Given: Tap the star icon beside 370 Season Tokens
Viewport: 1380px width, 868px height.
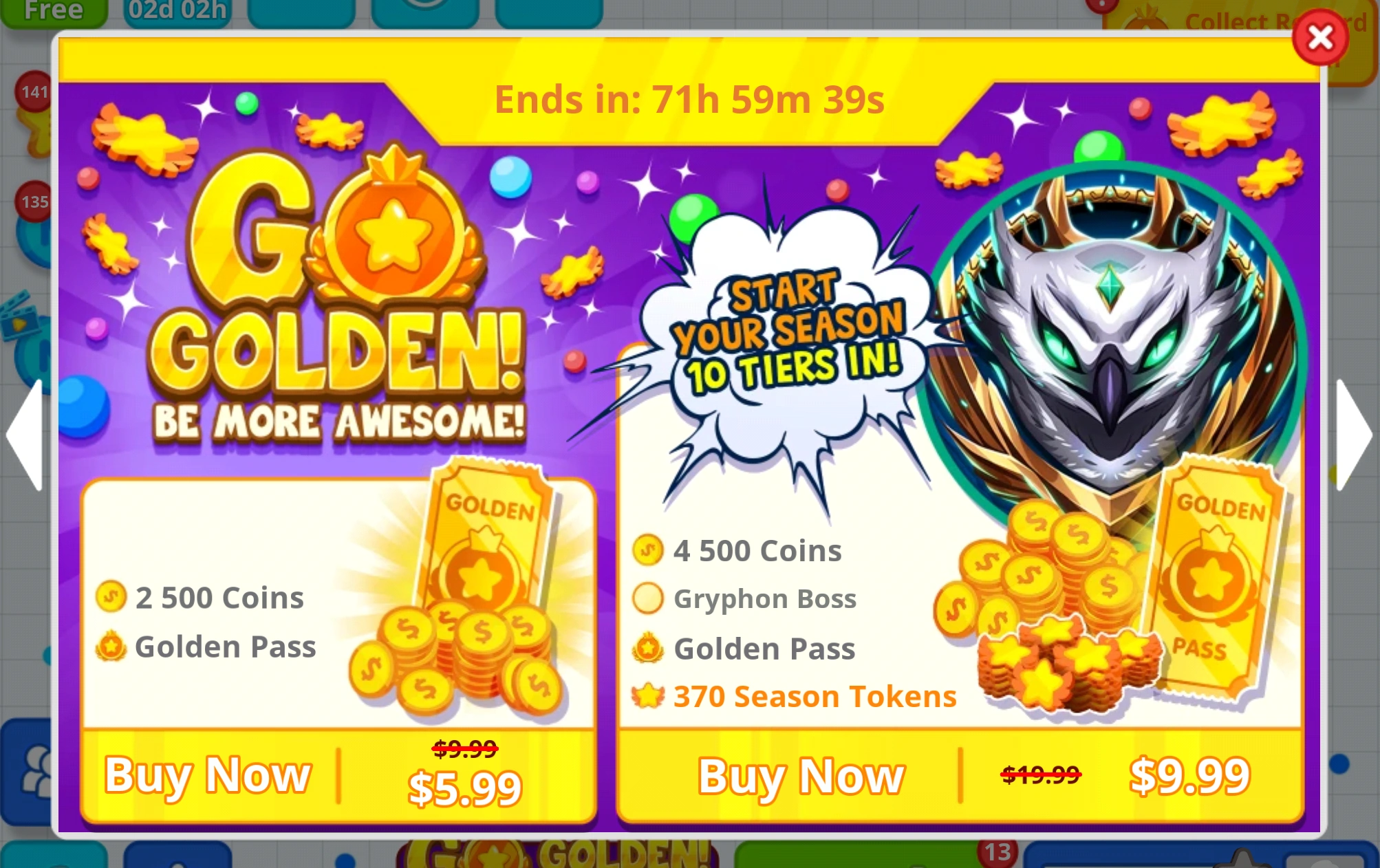Looking at the screenshot, I should point(648,696).
